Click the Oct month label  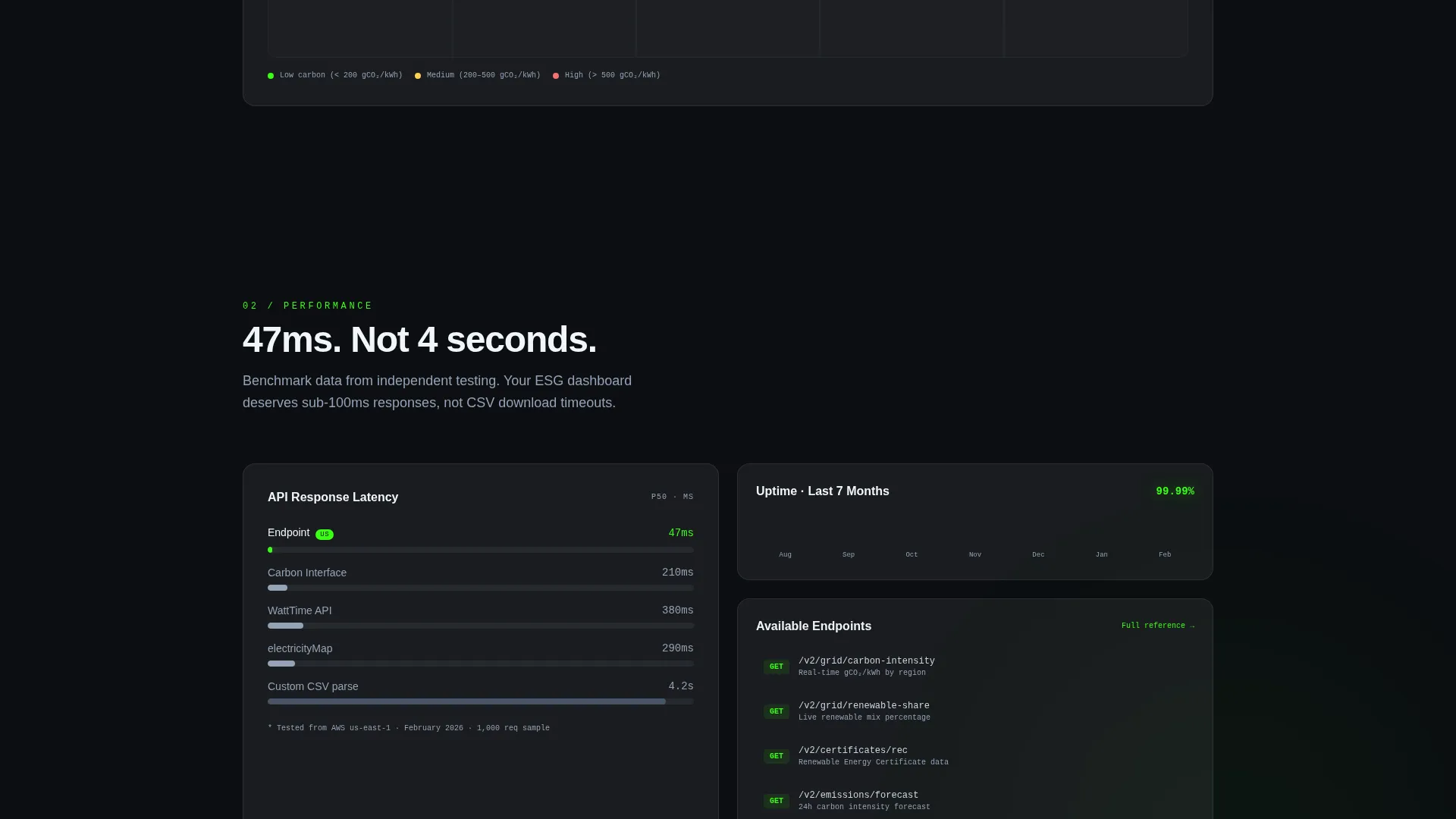tap(912, 555)
